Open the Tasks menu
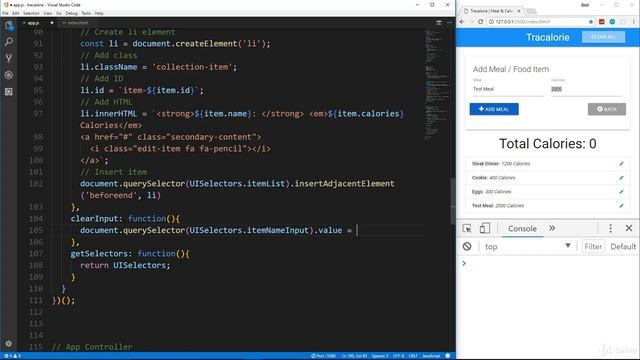This screenshot has width=640, height=360. click(x=86, y=13)
